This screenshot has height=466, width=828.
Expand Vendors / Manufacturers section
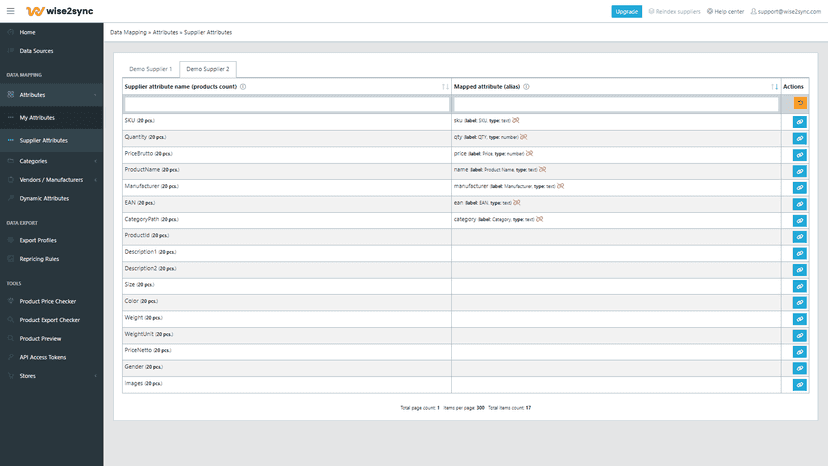[x=51, y=180]
